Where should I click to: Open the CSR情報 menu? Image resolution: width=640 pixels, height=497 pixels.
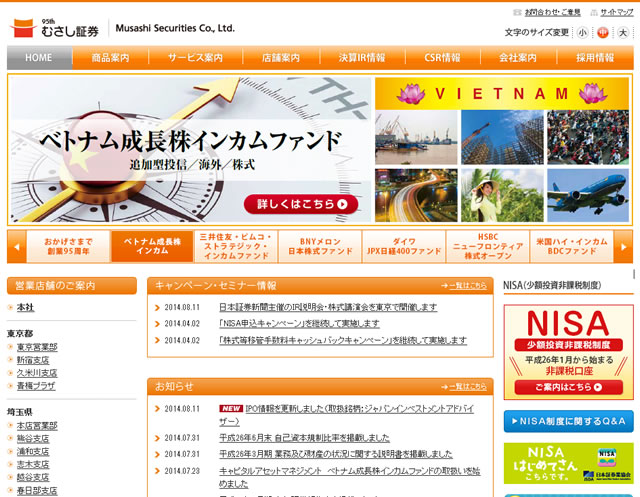click(442, 58)
